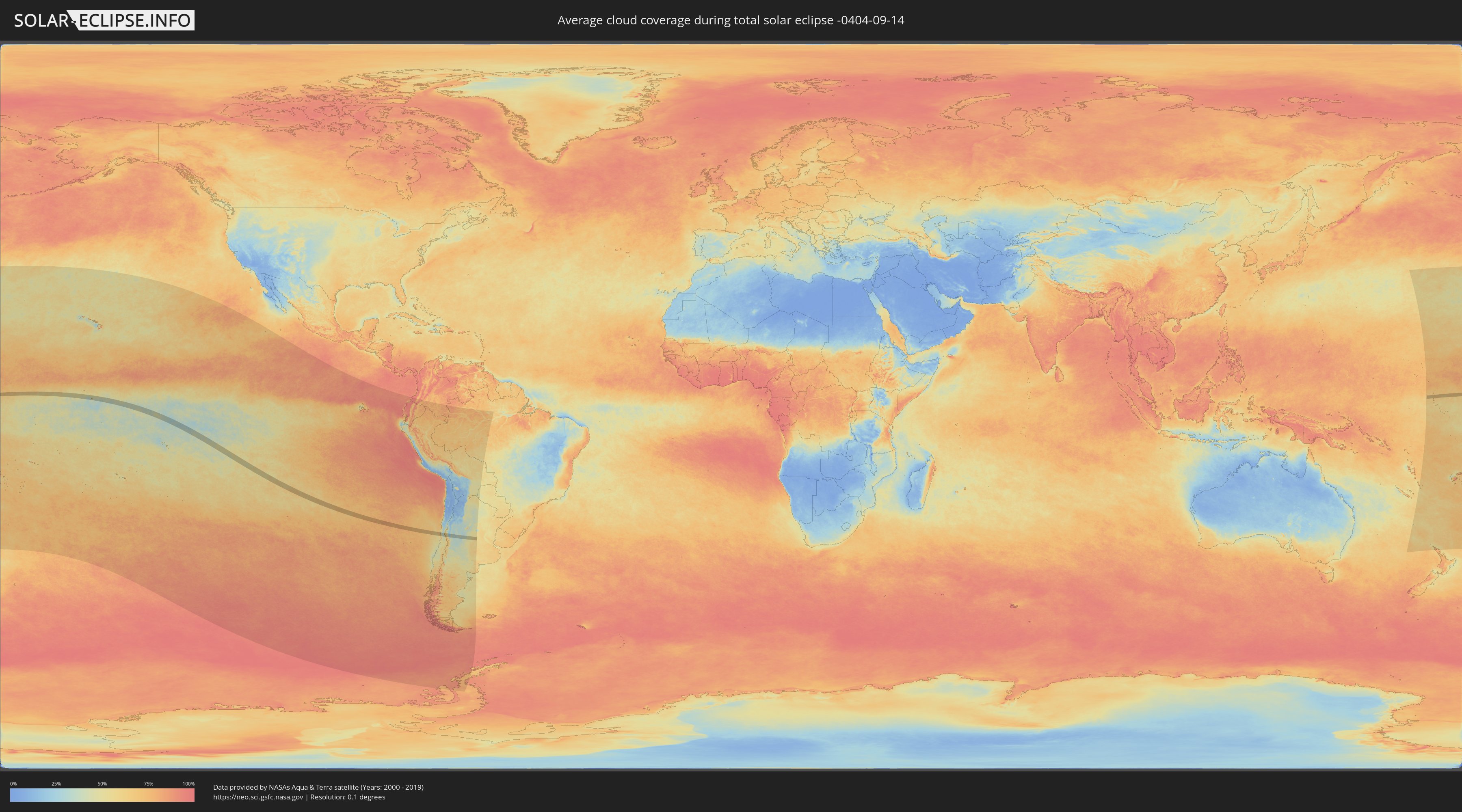The height and width of the screenshot is (812, 1462).
Task: Click the 75% legend label
Action: click(148, 784)
